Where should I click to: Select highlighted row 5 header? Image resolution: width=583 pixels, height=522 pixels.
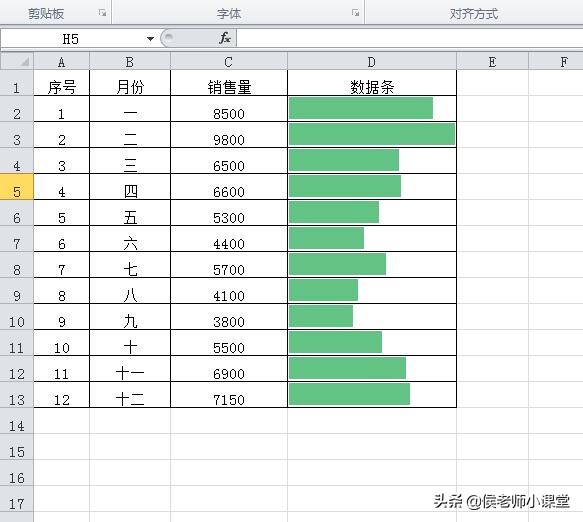(17, 187)
